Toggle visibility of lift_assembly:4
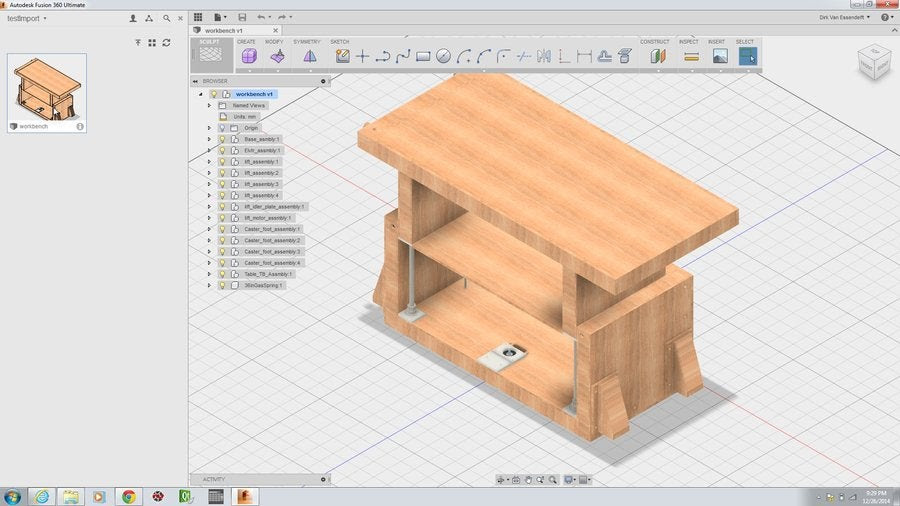The height and width of the screenshot is (506, 900). 223,196
